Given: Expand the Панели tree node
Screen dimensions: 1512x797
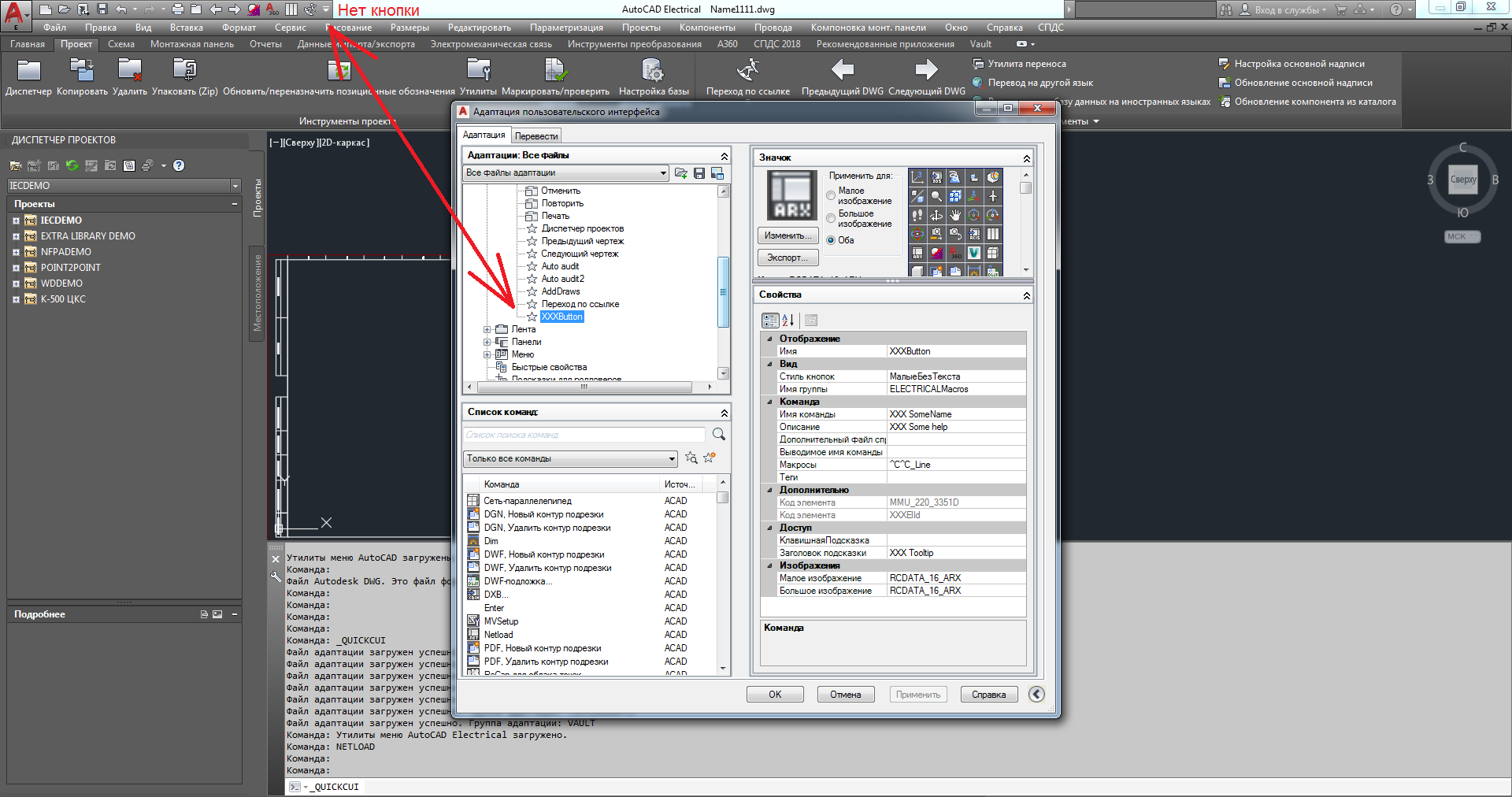Looking at the screenshot, I should [487, 343].
